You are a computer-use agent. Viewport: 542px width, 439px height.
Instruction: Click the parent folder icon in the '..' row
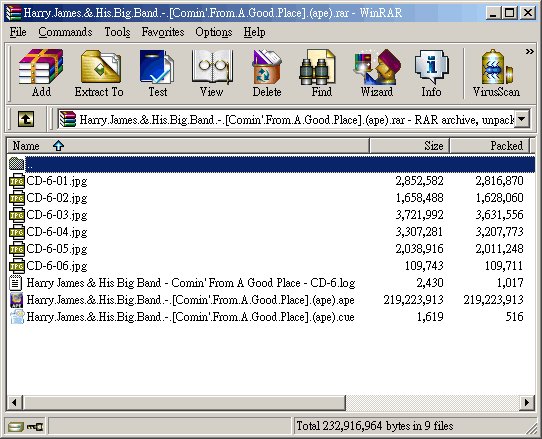tap(16, 164)
